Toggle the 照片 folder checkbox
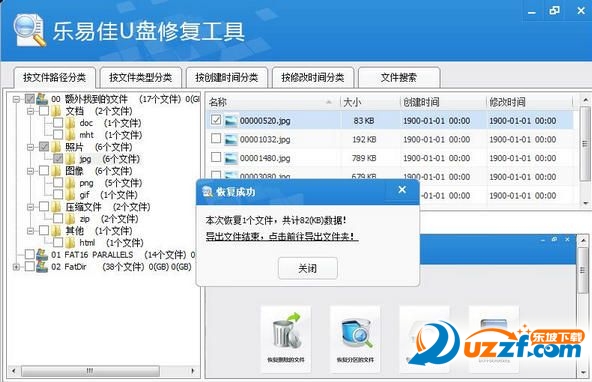 point(44,147)
